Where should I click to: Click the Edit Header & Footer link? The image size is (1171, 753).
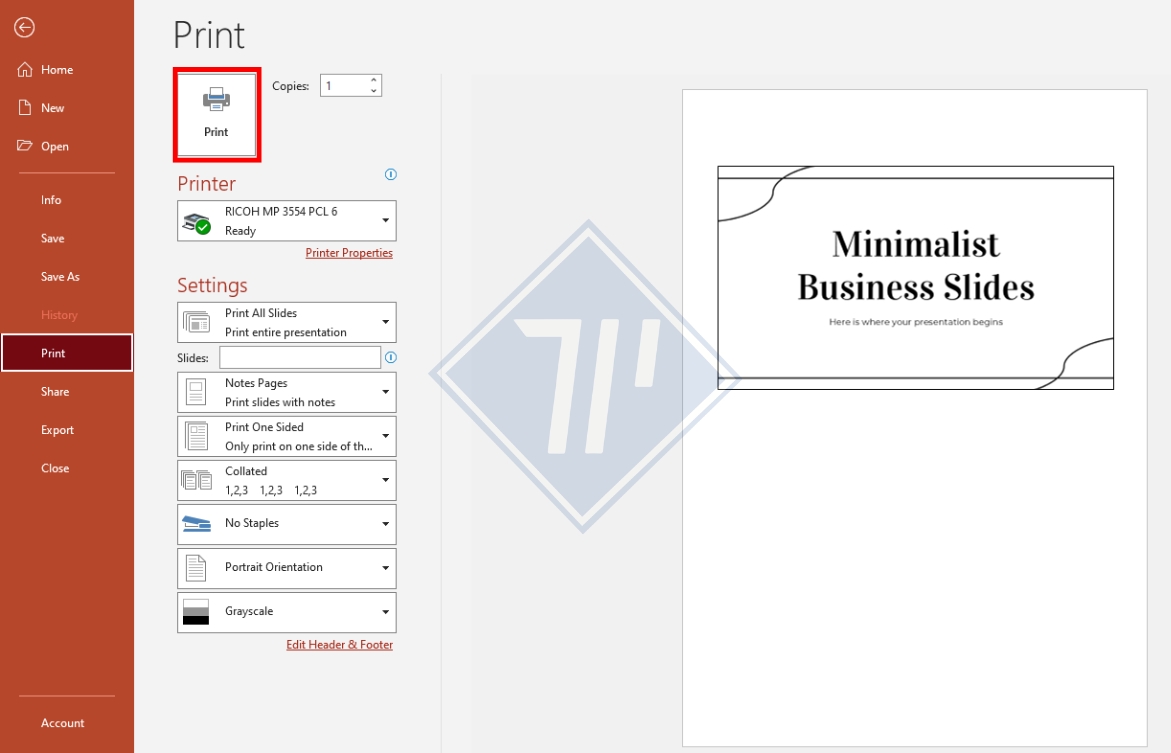point(339,645)
